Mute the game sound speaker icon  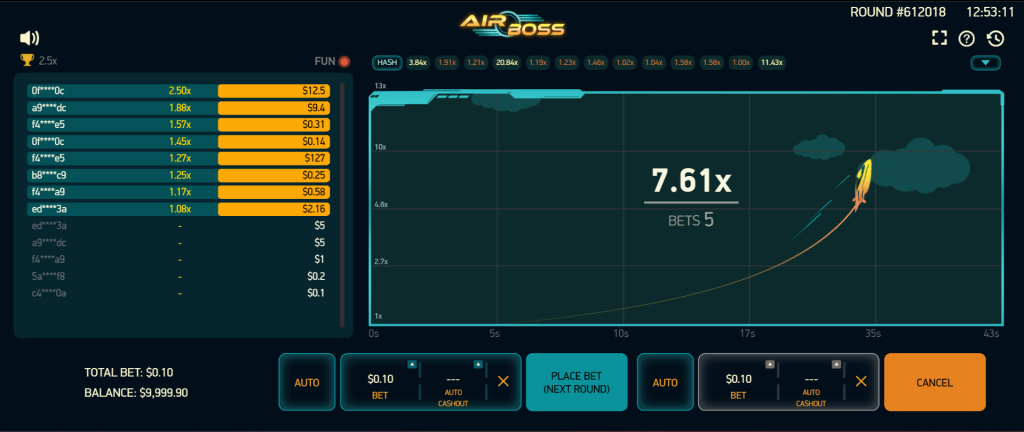tap(29, 38)
